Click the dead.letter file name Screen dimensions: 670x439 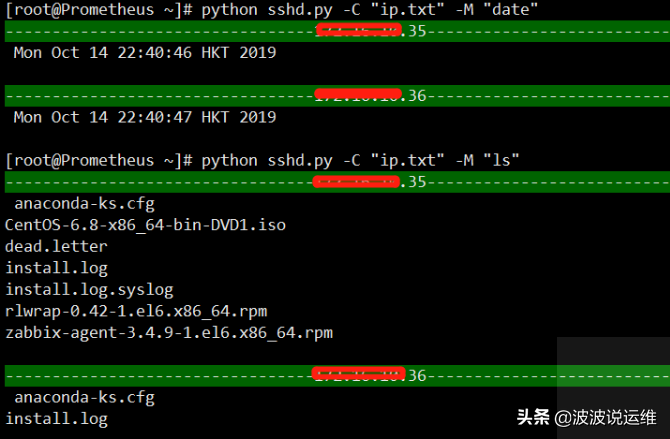pyautogui.click(x=56, y=246)
